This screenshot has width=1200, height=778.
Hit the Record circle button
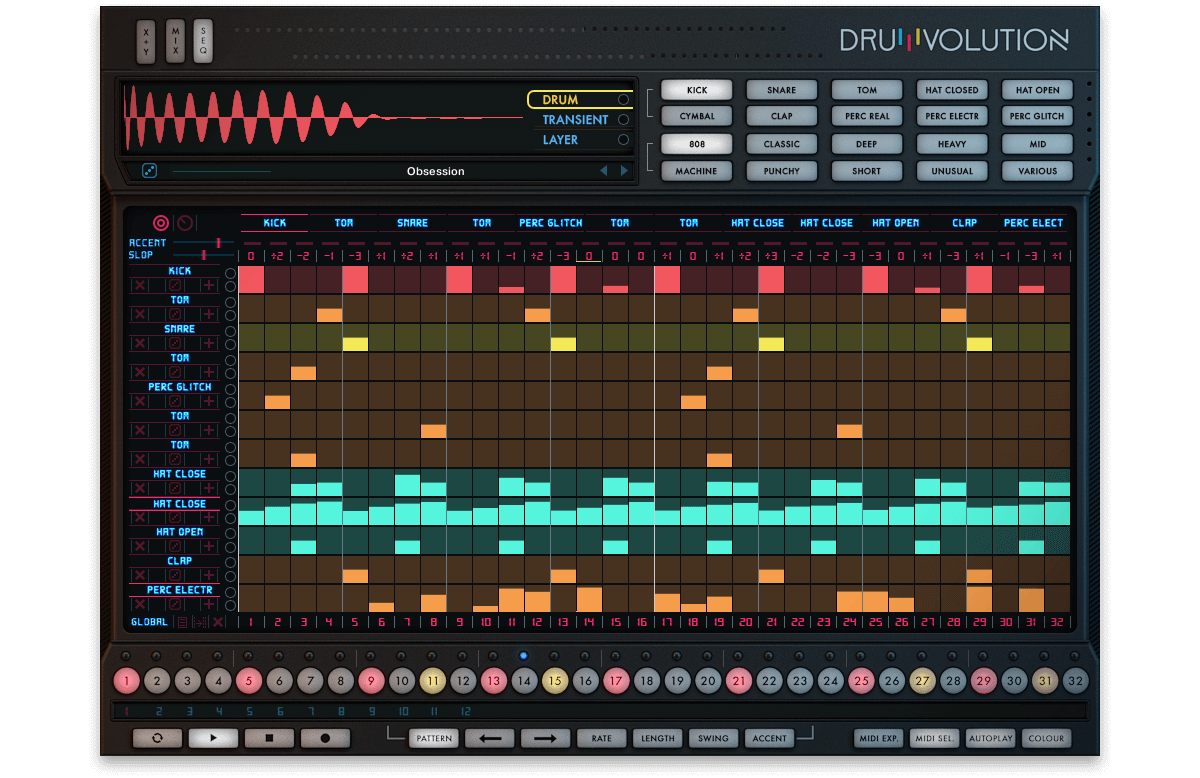click(x=325, y=739)
